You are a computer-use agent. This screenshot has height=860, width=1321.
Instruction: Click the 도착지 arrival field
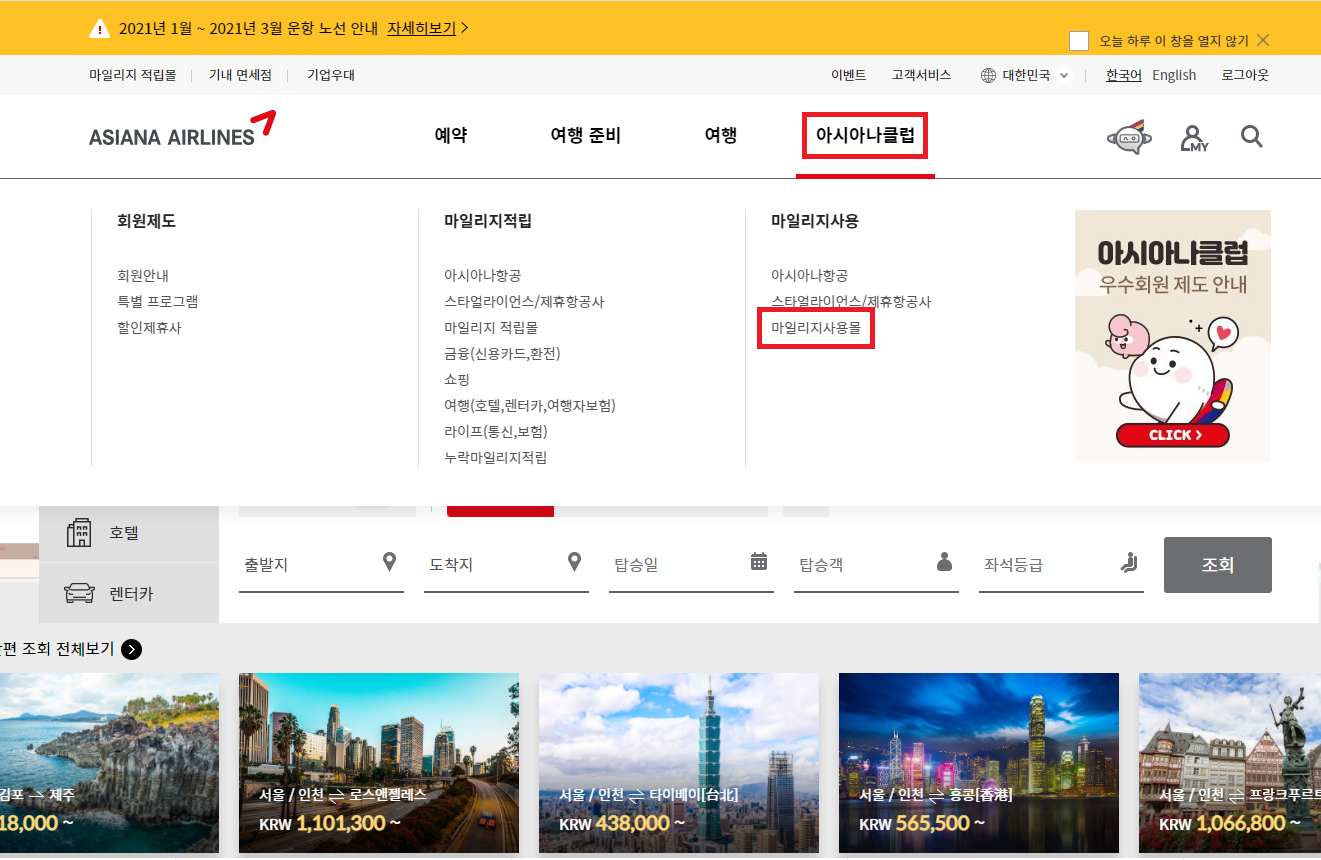pyautogui.click(x=506, y=565)
